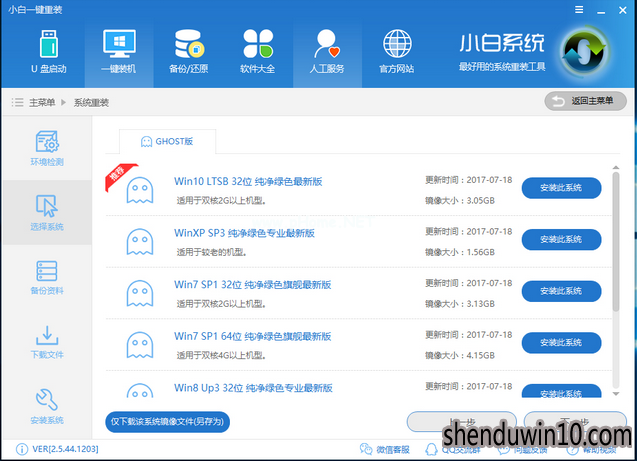Click the ghost icon for Win7 SP1 32位
This screenshot has height=461, width=637.
coord(140,293)
